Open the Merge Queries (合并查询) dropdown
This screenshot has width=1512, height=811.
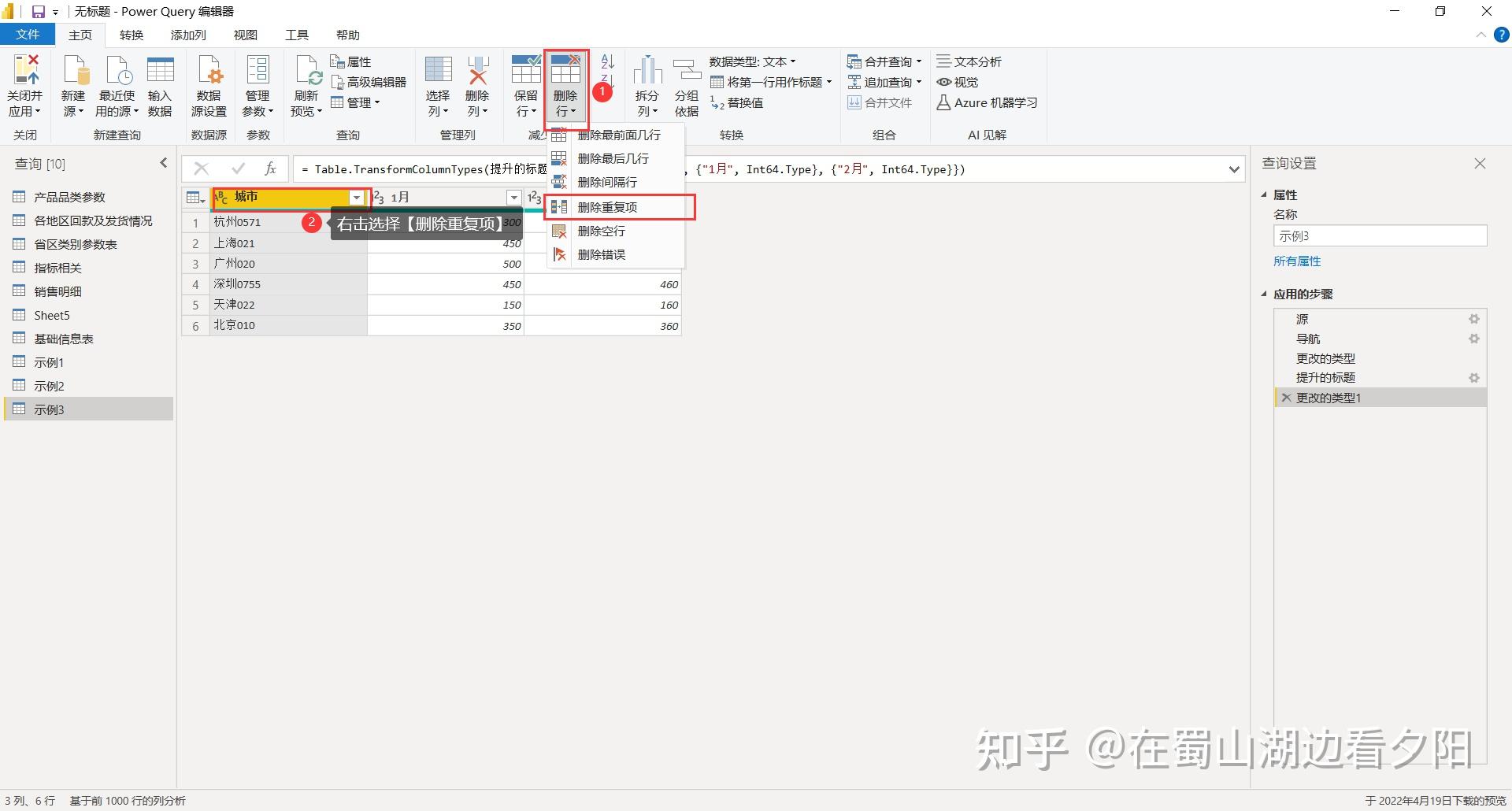(x=884, y=61)
